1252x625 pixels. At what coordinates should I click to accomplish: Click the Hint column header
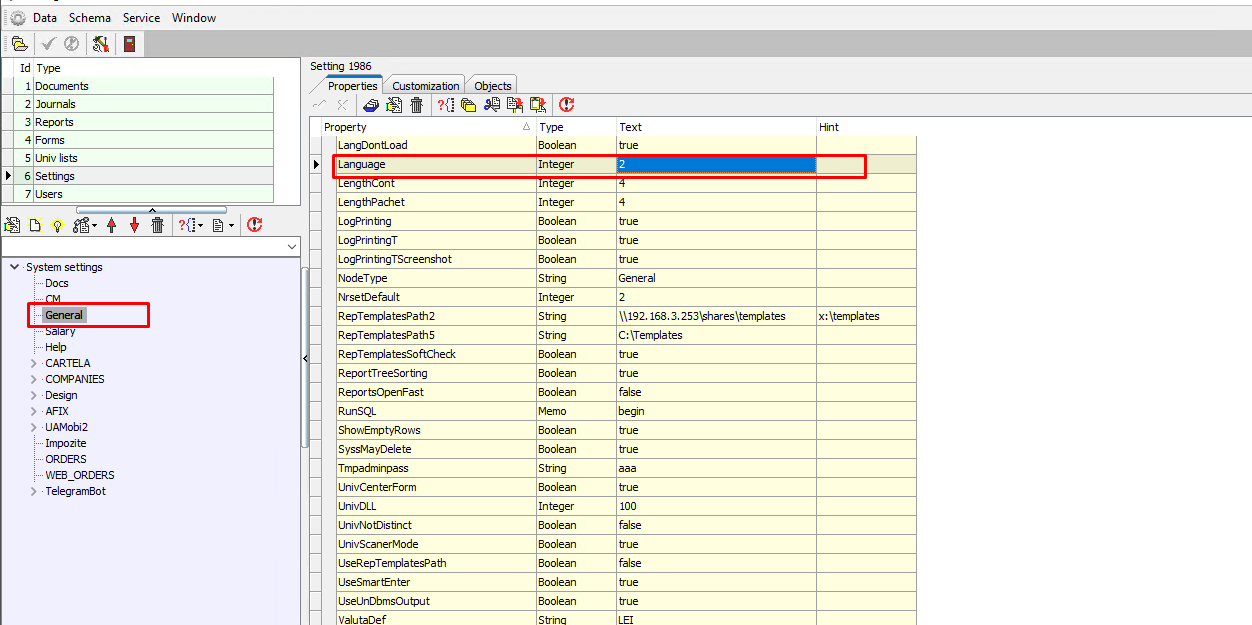pyautogui.click(x=865, y=127)
